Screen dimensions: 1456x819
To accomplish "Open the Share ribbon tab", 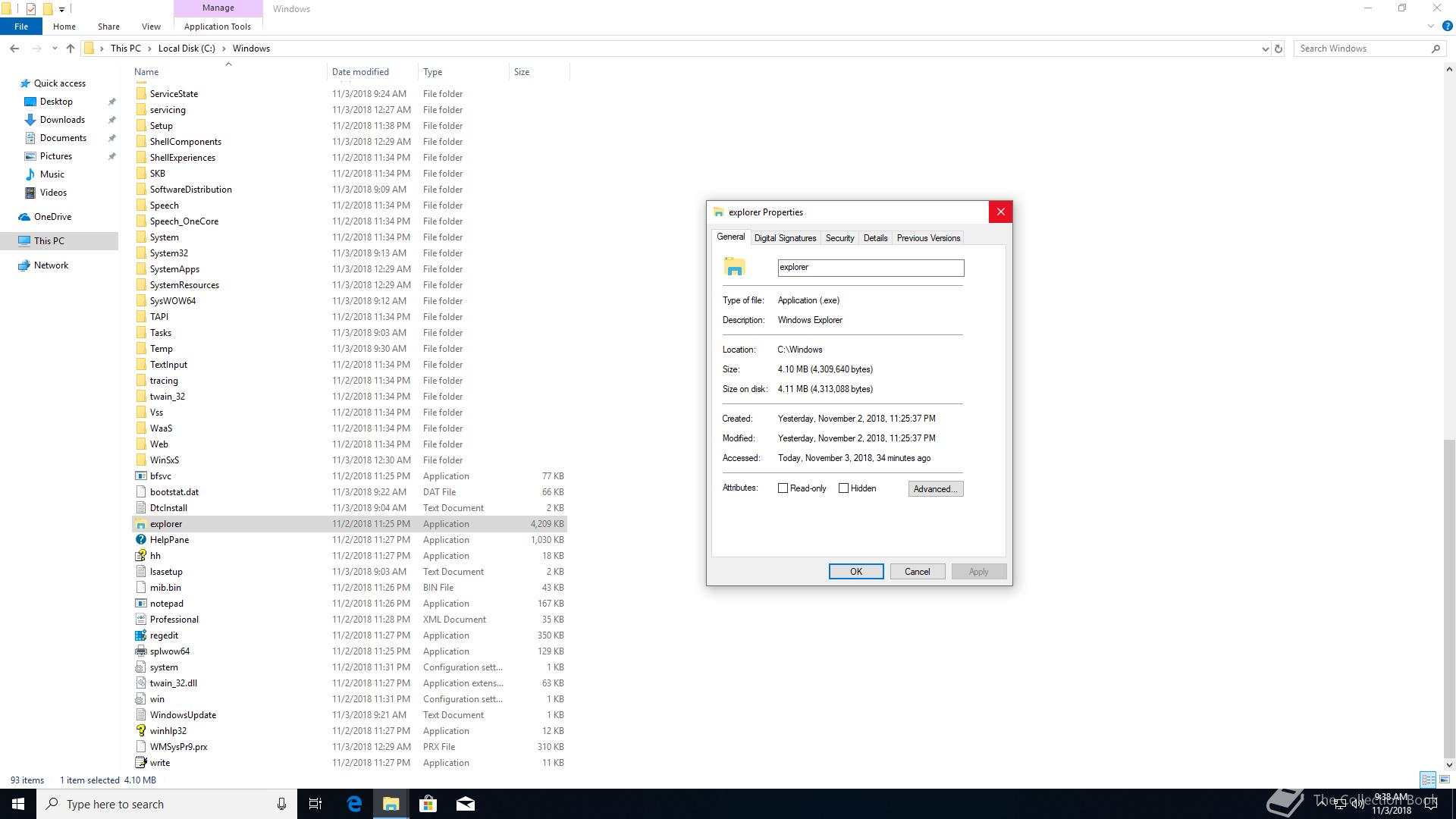I will tap(108, 27).
